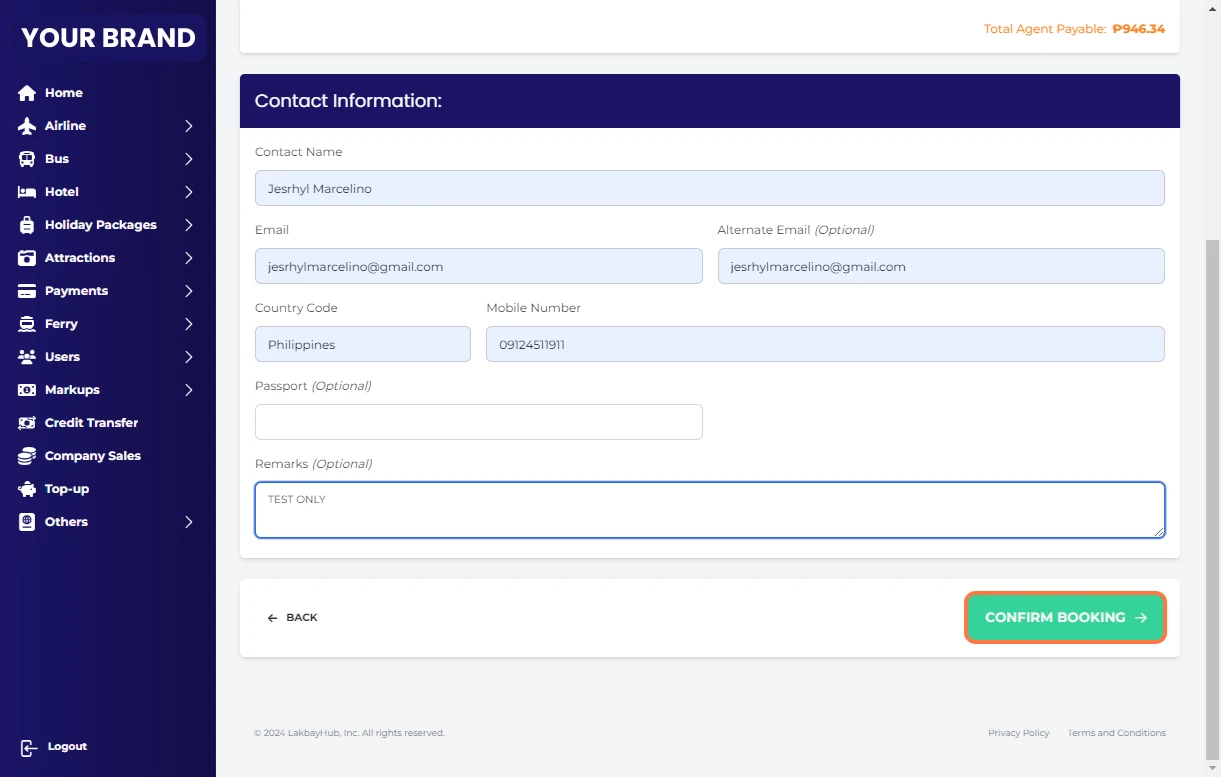Click the Bus icon in sidebar

point(27,159)
